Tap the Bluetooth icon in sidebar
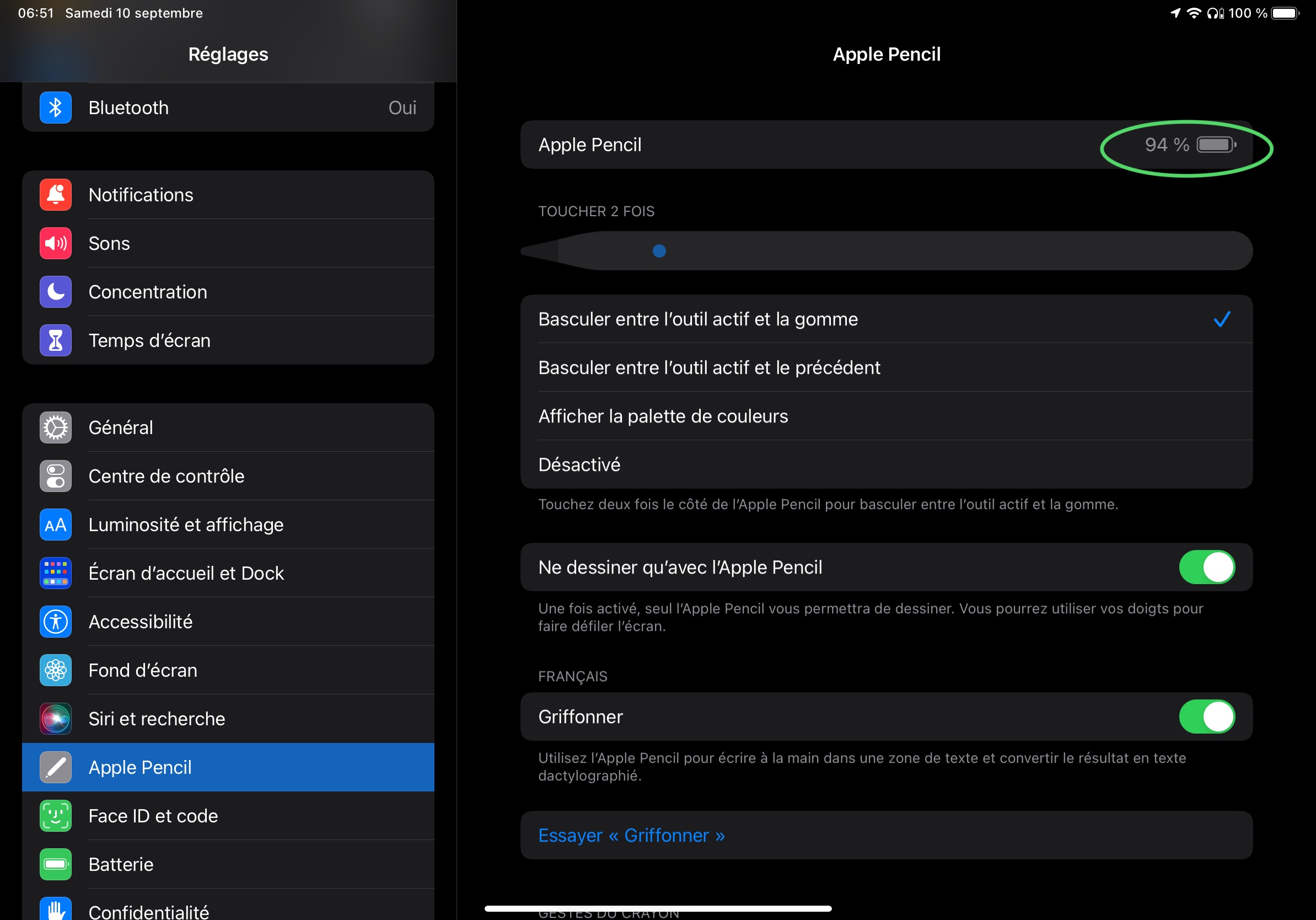1316x920 pixels. tap(56, 108)
